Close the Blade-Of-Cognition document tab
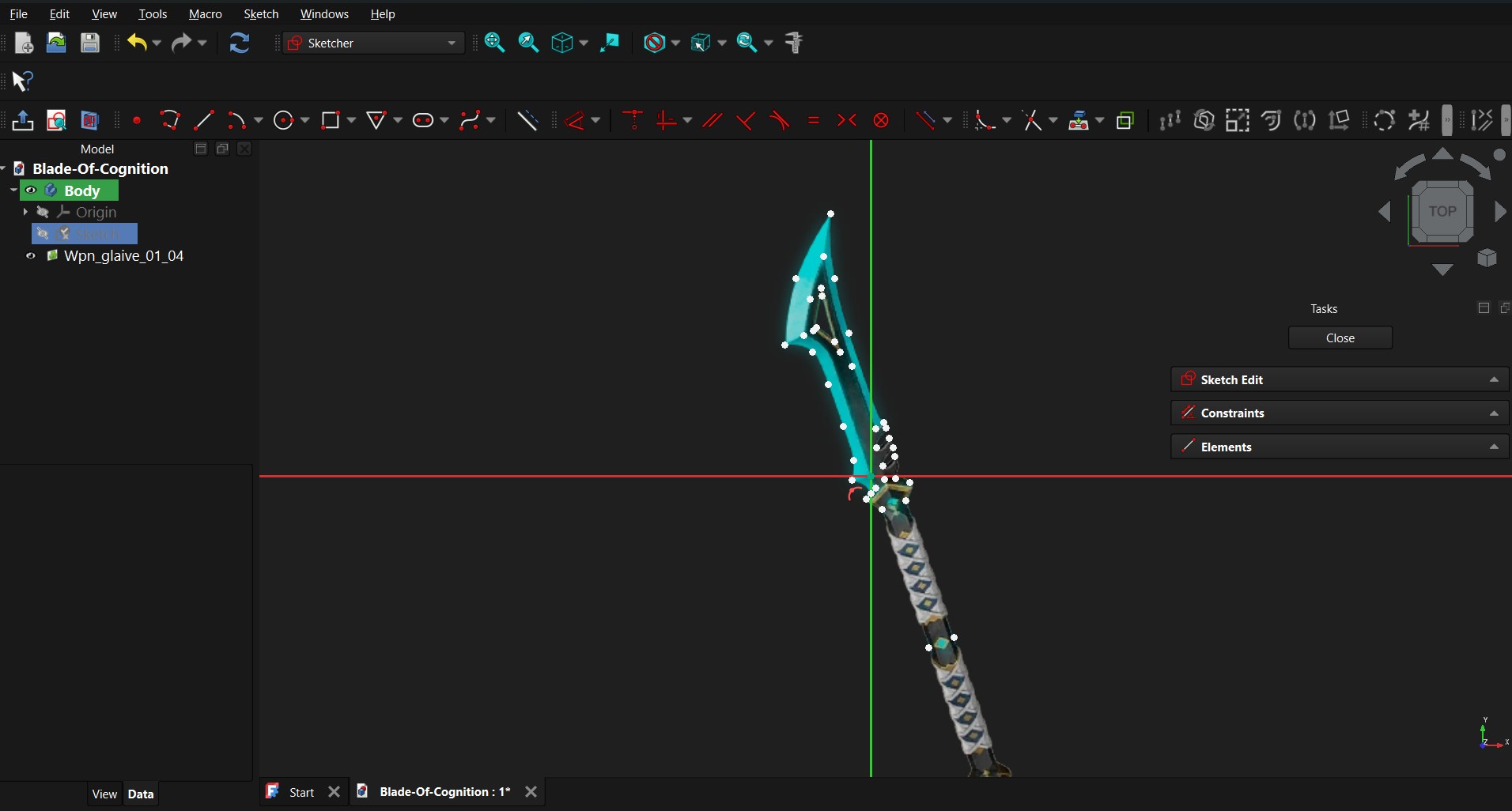Image resolution: width=1512 pixels, height=811 pixels. 531,791
